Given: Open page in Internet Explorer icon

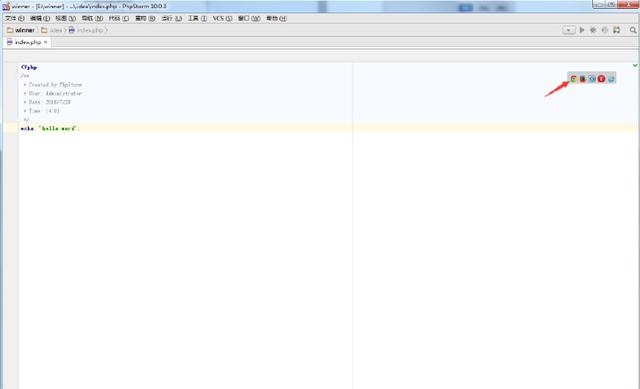Looking at the screenshot, I should tap(611, 78).
